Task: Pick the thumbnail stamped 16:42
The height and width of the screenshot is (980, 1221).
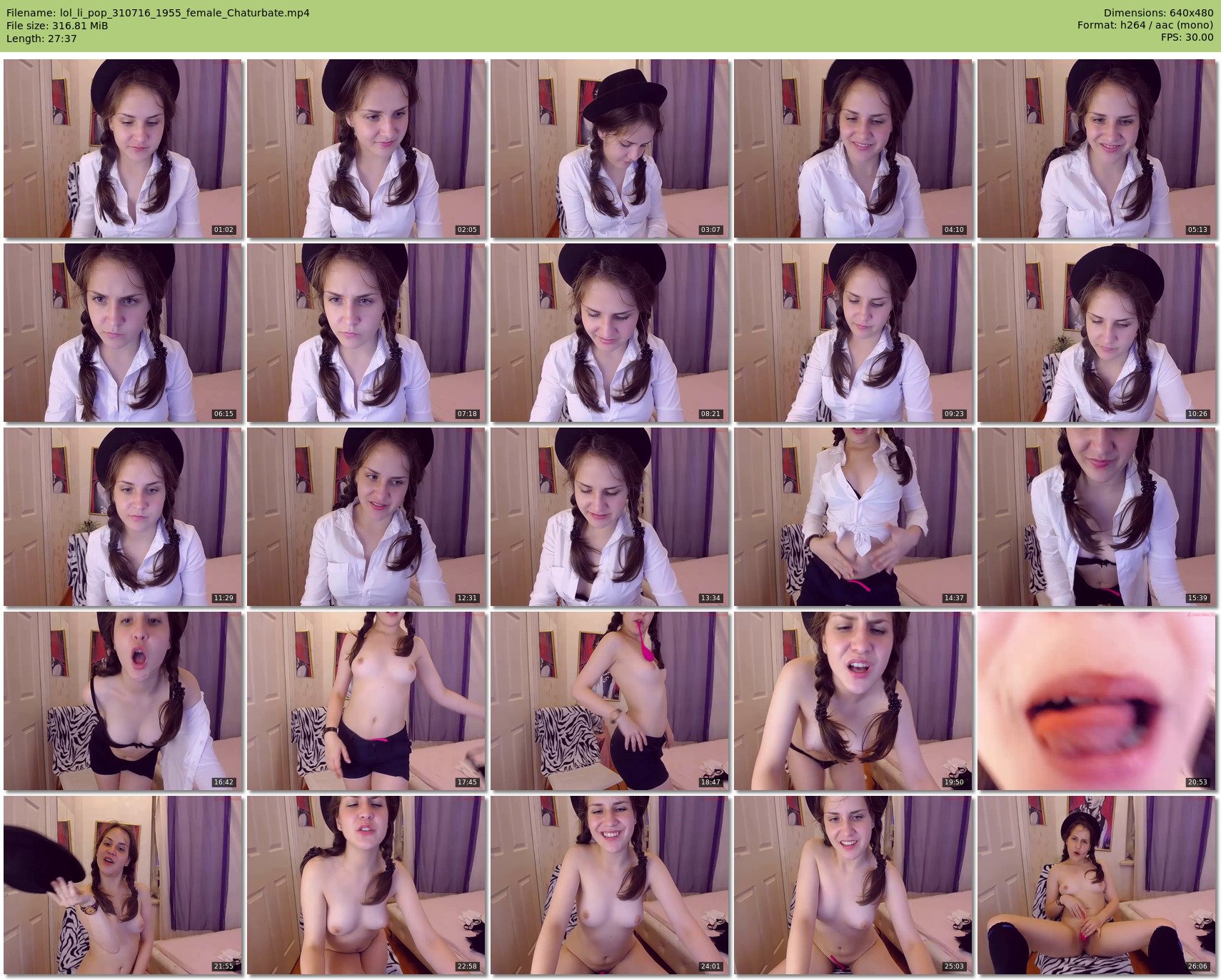Action: pos(122,700)
